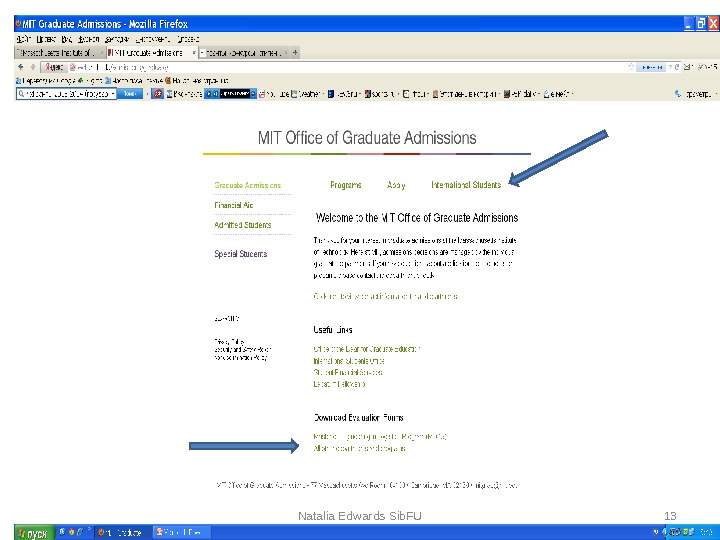The width and height of the screenshot is (720, 540).
Task: Open the first menu bar item (File)
Action: click(x=23, y=39)
